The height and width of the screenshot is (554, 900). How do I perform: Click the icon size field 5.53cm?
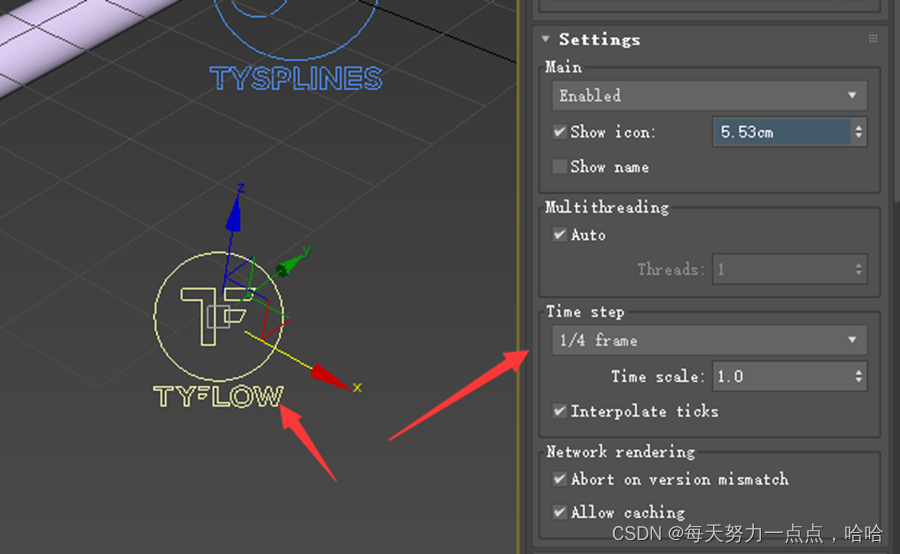pos(782,132)
